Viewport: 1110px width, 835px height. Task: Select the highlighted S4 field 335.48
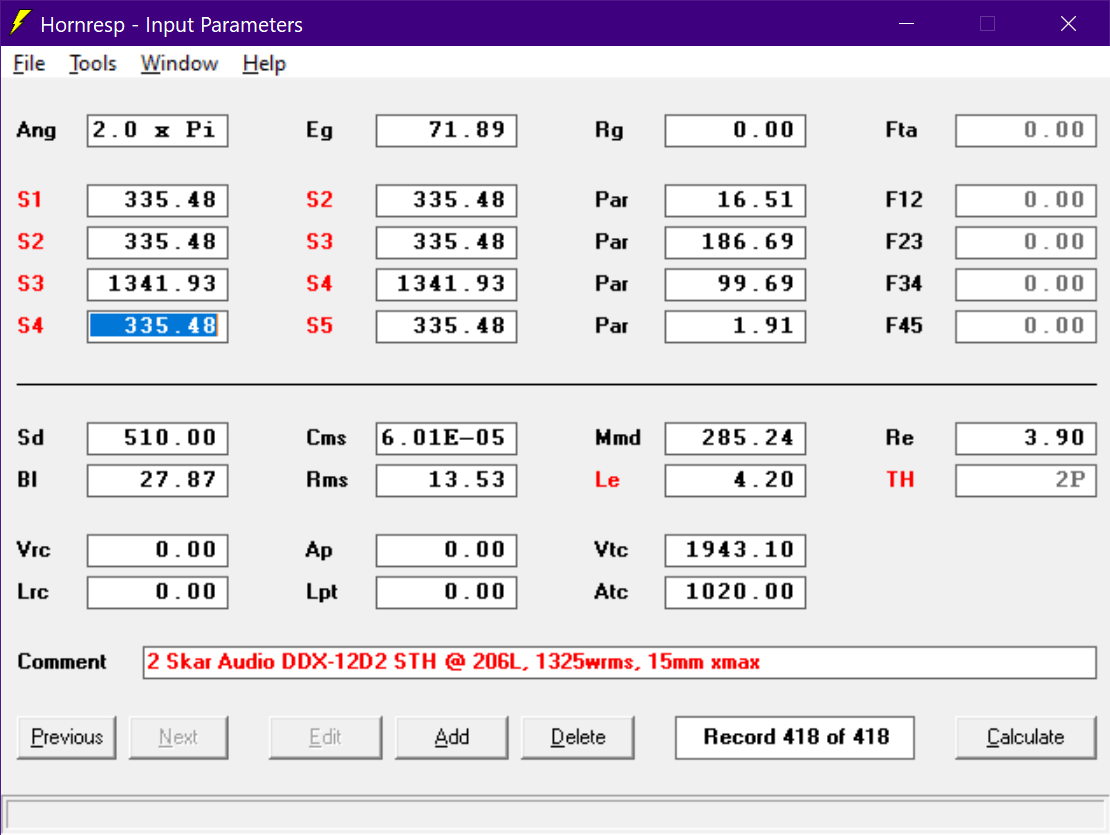coord(157,326)
